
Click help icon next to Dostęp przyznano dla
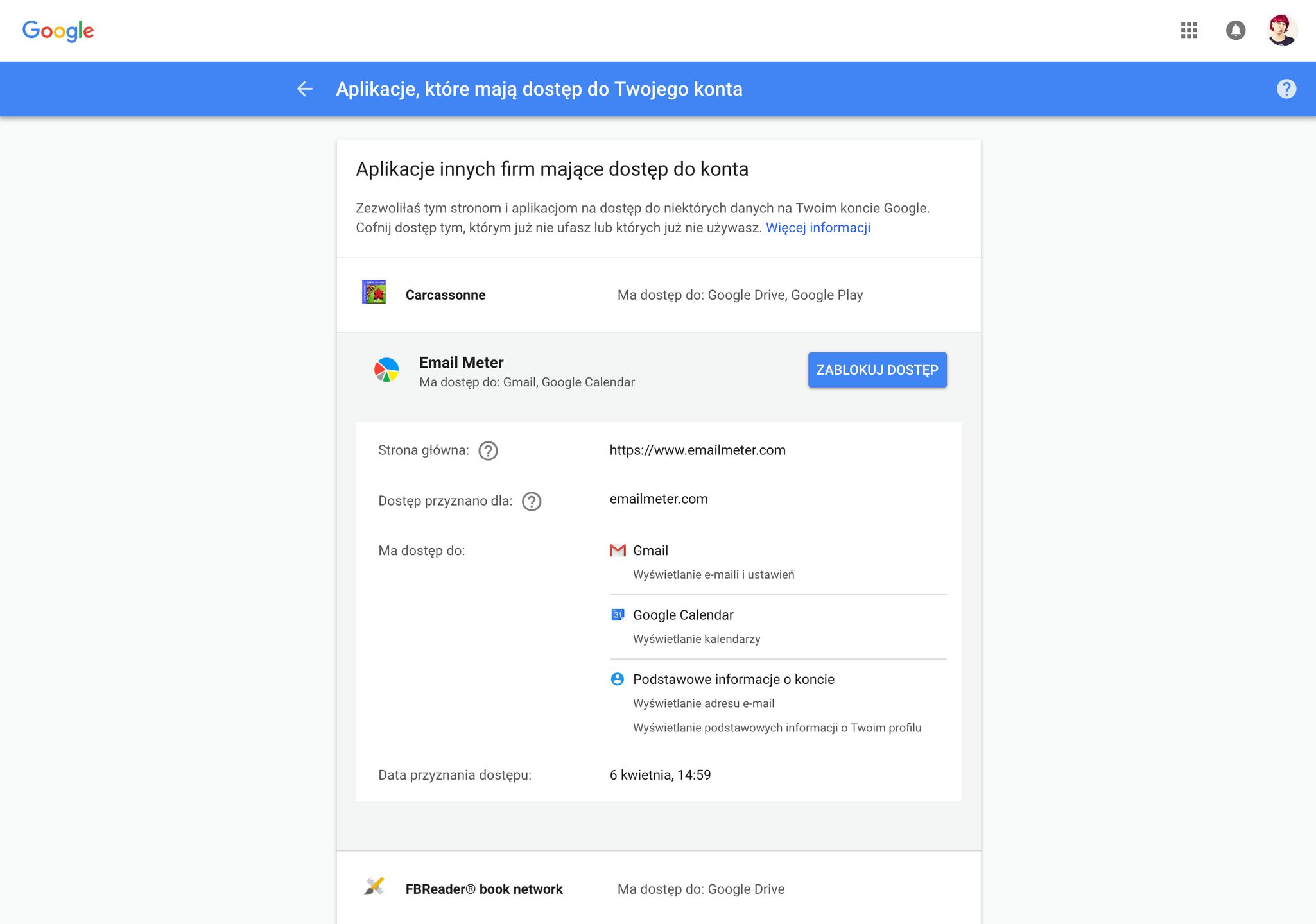pos(532,501)
